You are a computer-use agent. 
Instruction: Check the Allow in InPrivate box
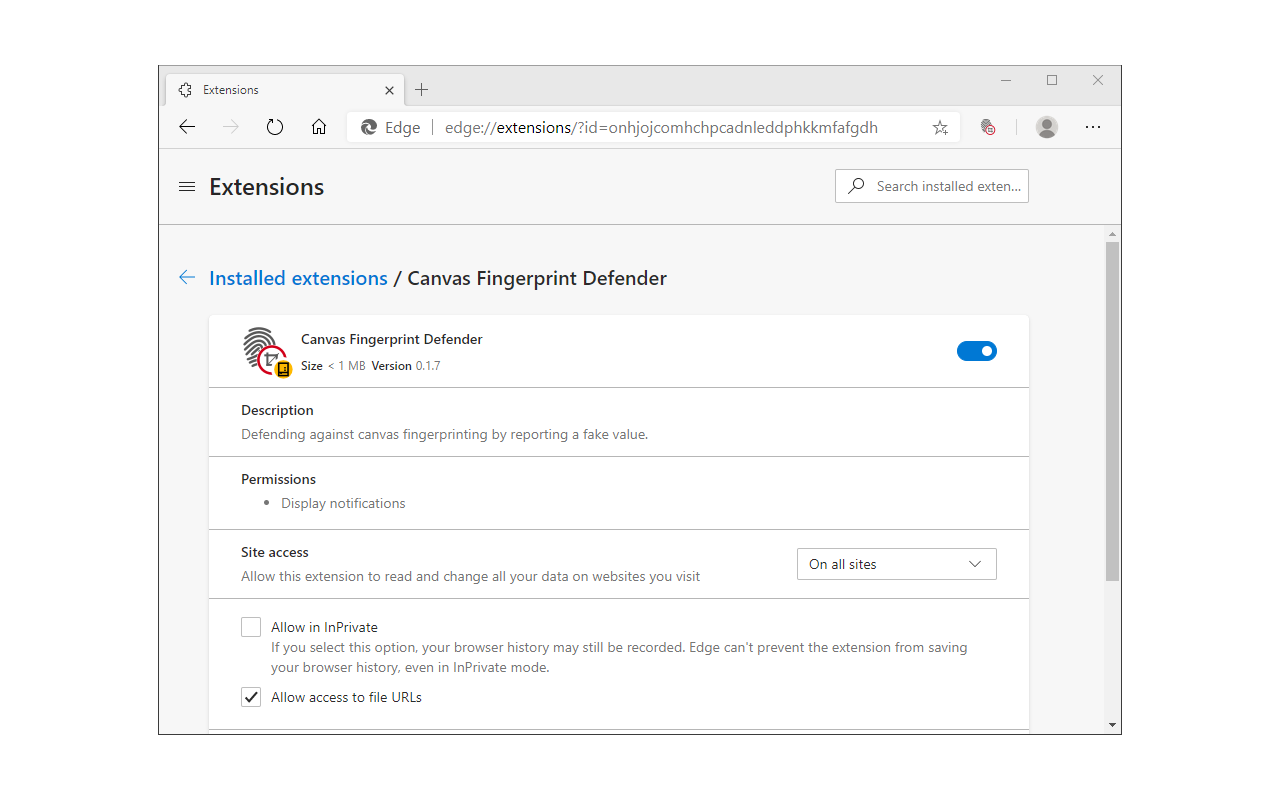pos(251,627)
